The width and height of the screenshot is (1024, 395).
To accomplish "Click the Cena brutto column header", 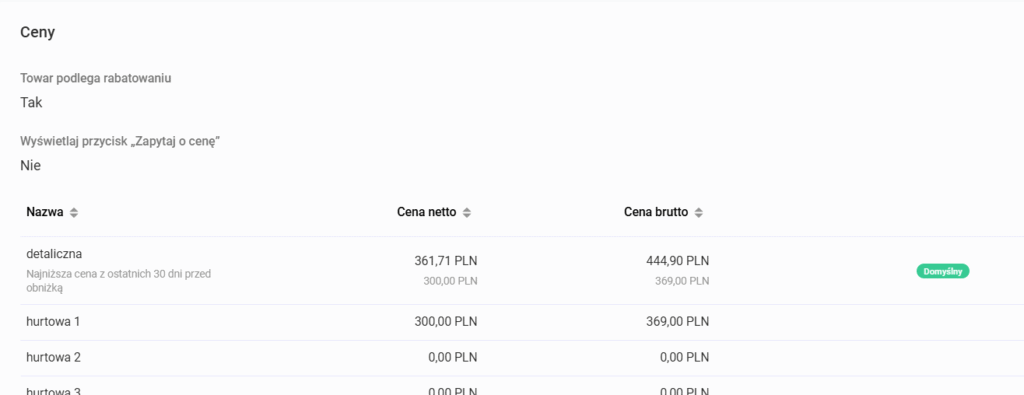I will point(656,212).
